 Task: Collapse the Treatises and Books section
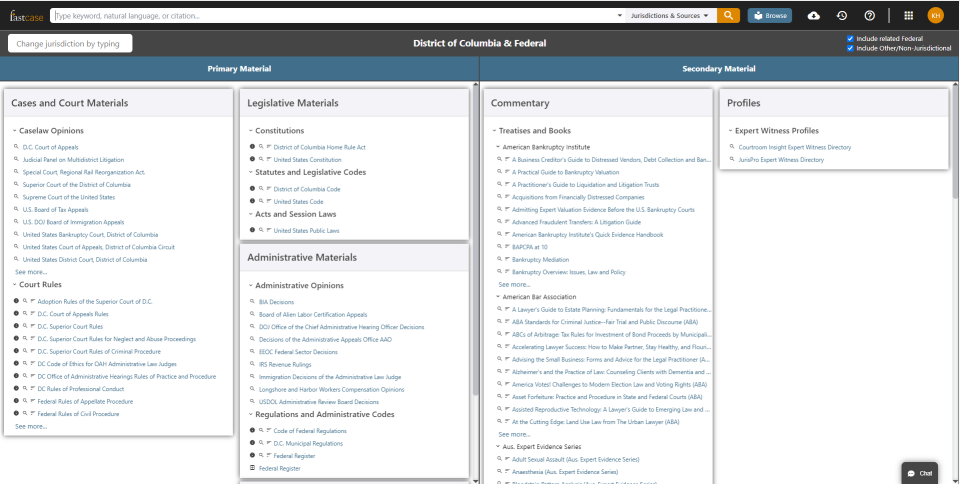[494, 130]
